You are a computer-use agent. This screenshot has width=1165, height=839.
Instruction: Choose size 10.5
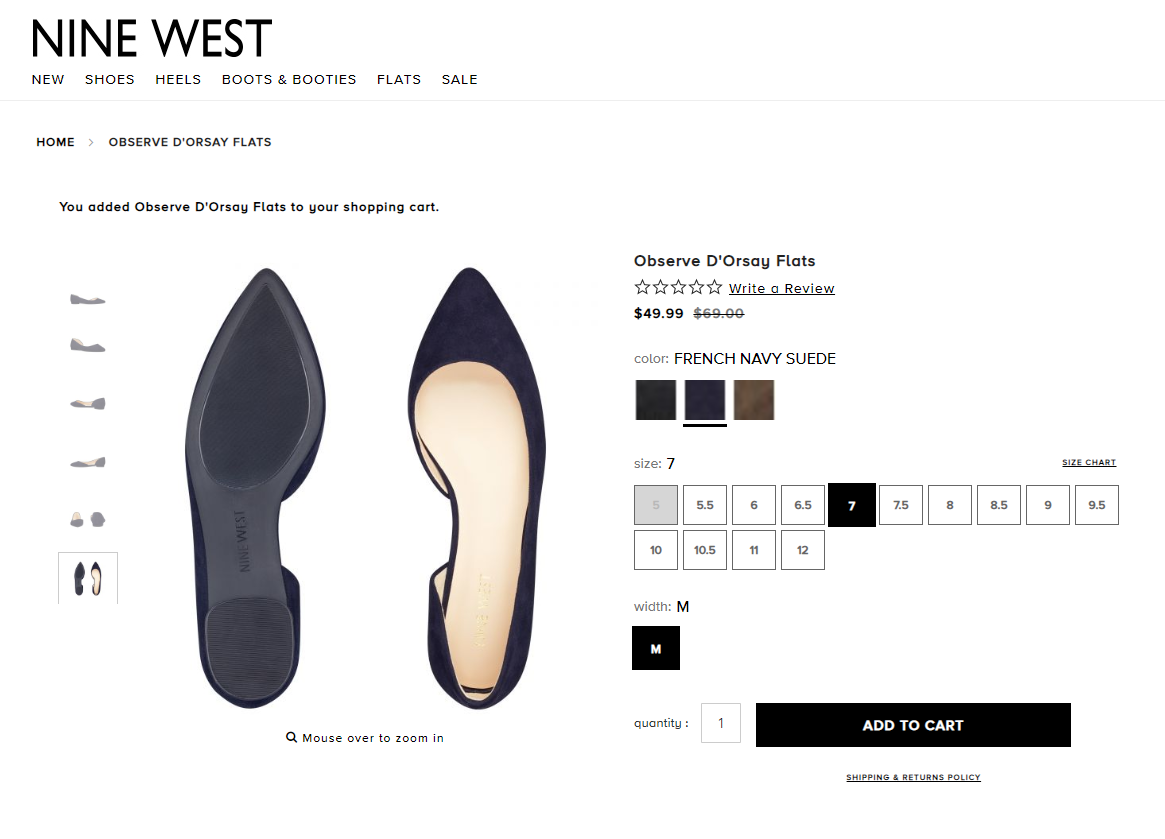coord(705,550)
